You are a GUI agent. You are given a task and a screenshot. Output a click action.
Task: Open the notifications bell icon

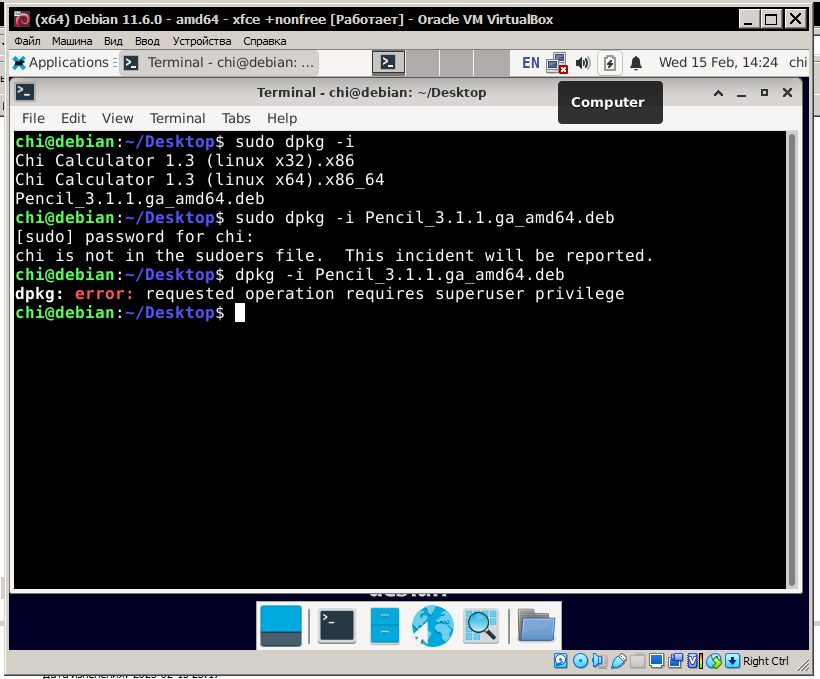click(636, 63)
